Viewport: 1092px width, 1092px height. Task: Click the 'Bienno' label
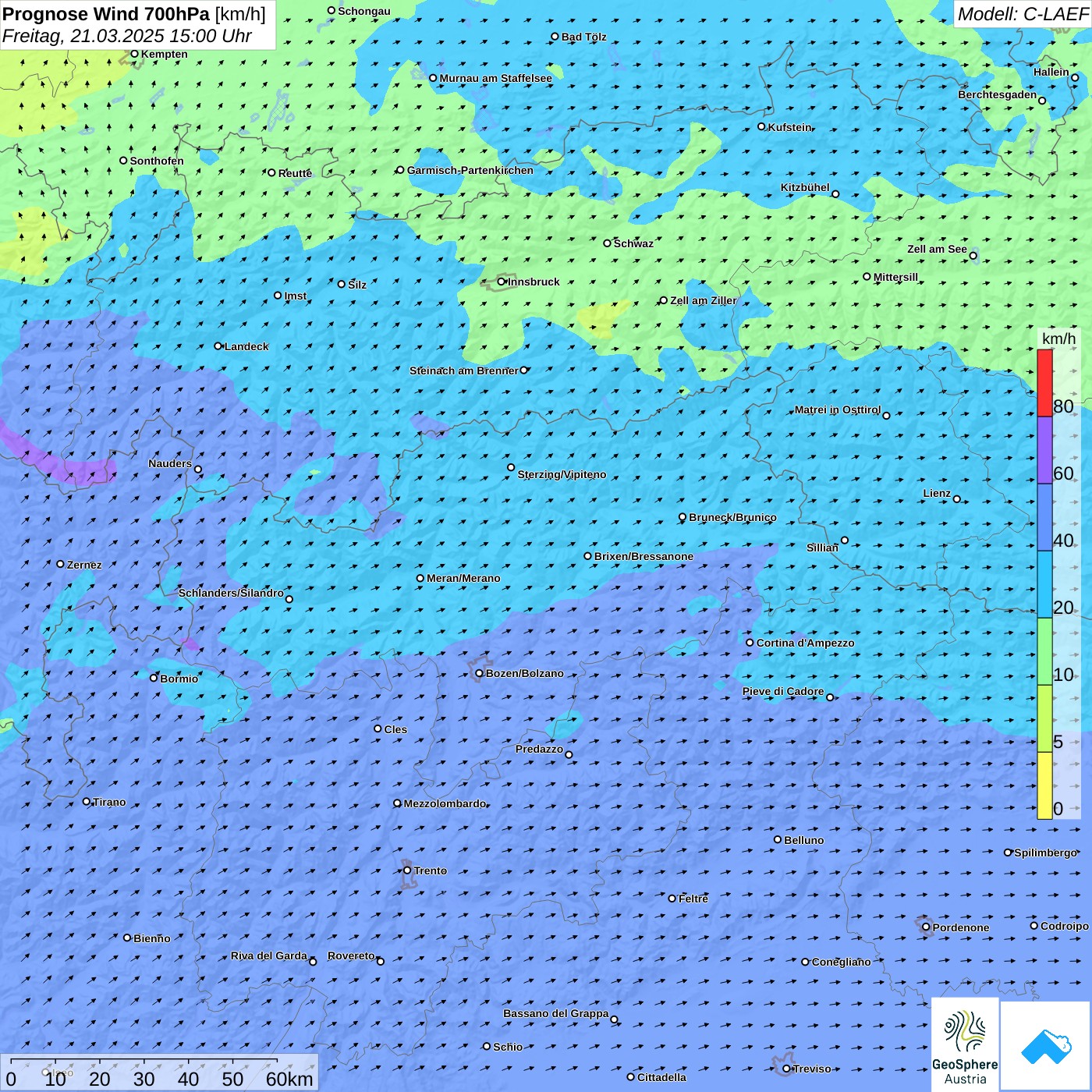(x=152, y=938)
